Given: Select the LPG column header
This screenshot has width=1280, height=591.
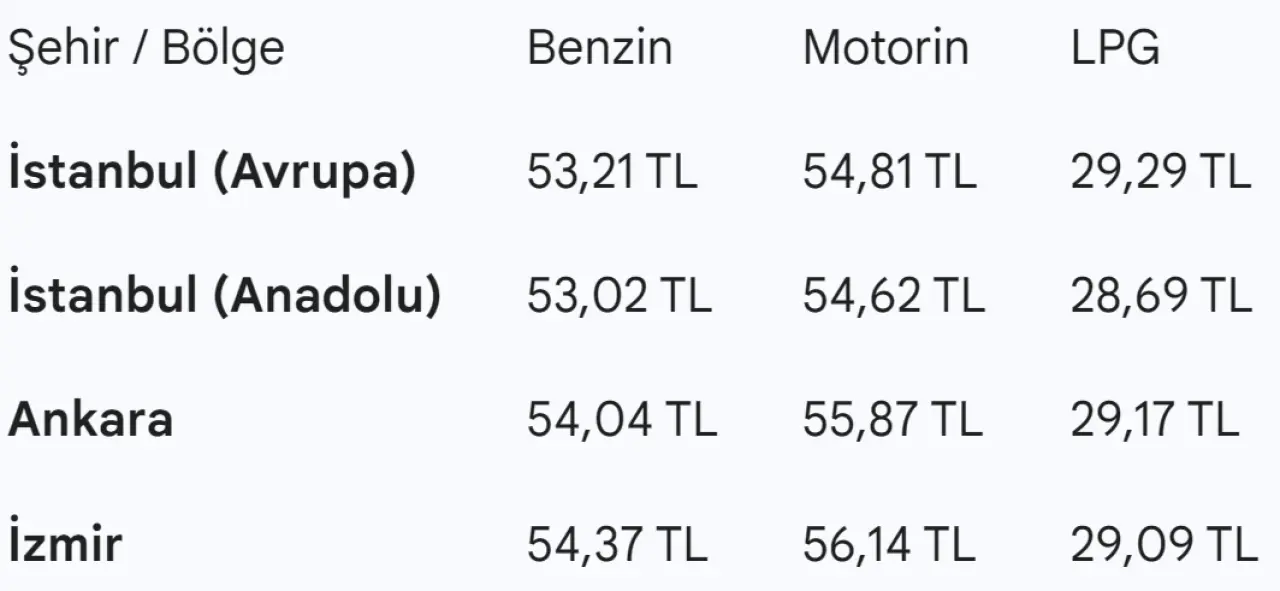Looking at the screenshot, I should pyautogui.click(x=1115, y=48).
